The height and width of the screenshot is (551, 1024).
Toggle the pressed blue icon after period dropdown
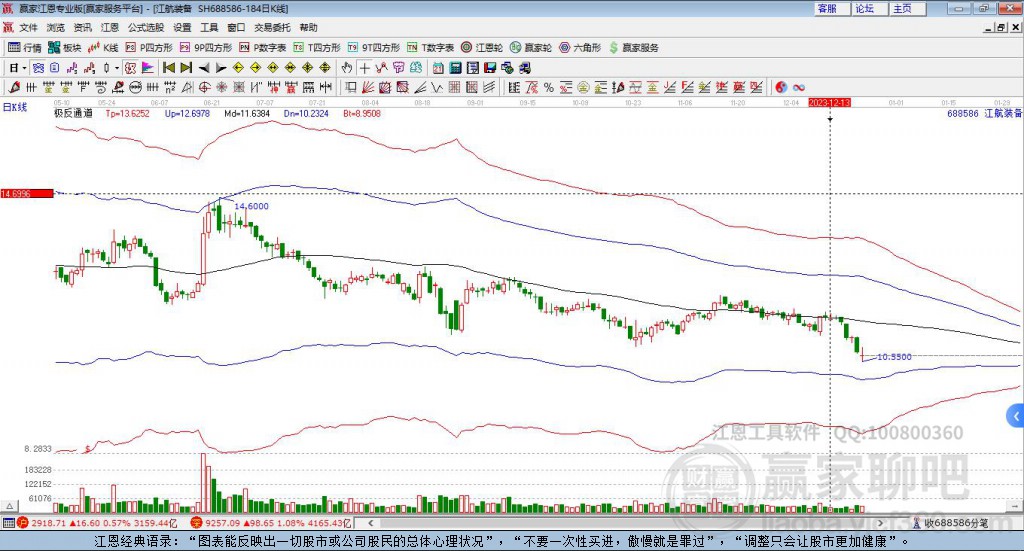pyautogui.click(x=38, y=68)
